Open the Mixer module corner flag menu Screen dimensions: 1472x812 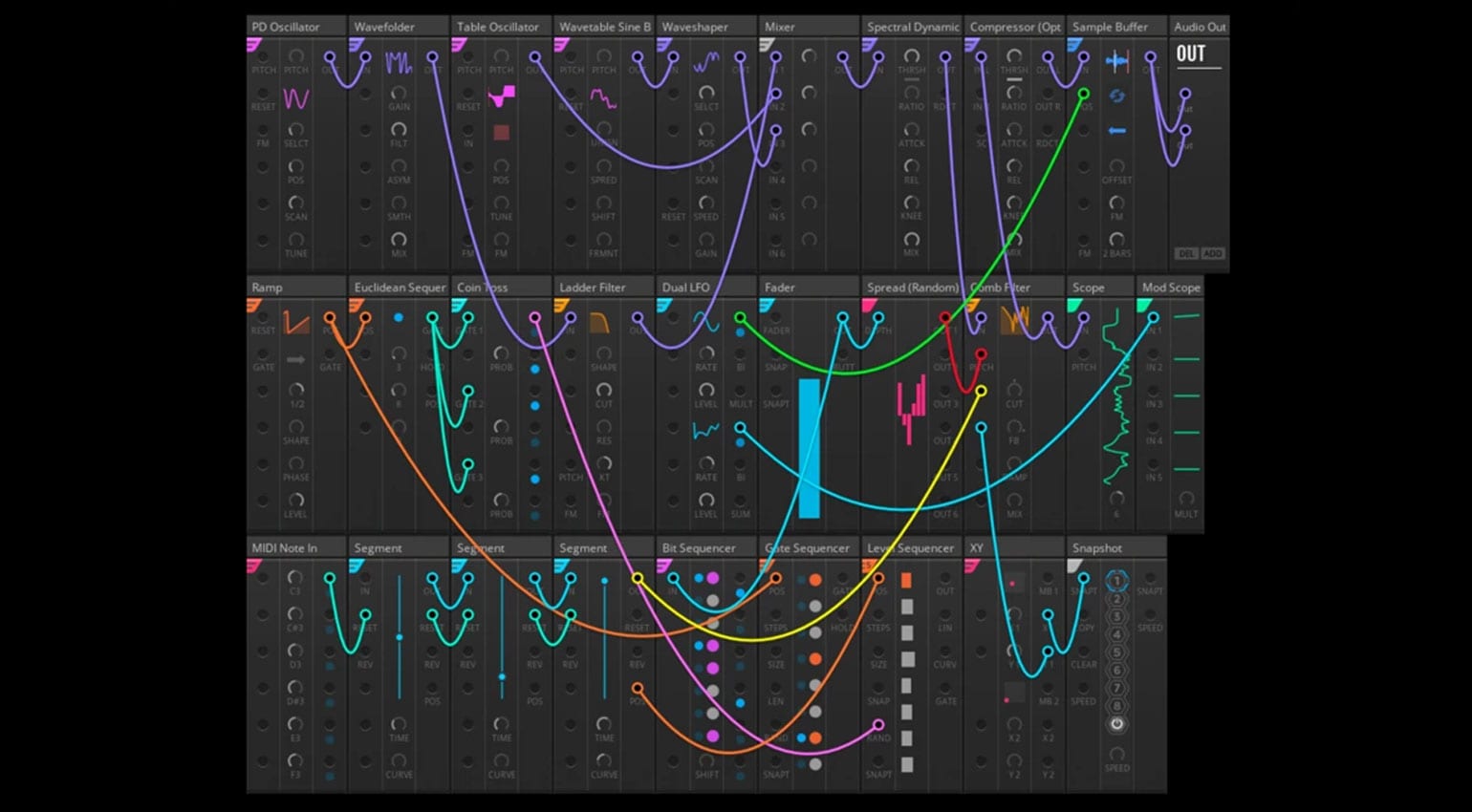pyautogui.click(x=767, y=45)
